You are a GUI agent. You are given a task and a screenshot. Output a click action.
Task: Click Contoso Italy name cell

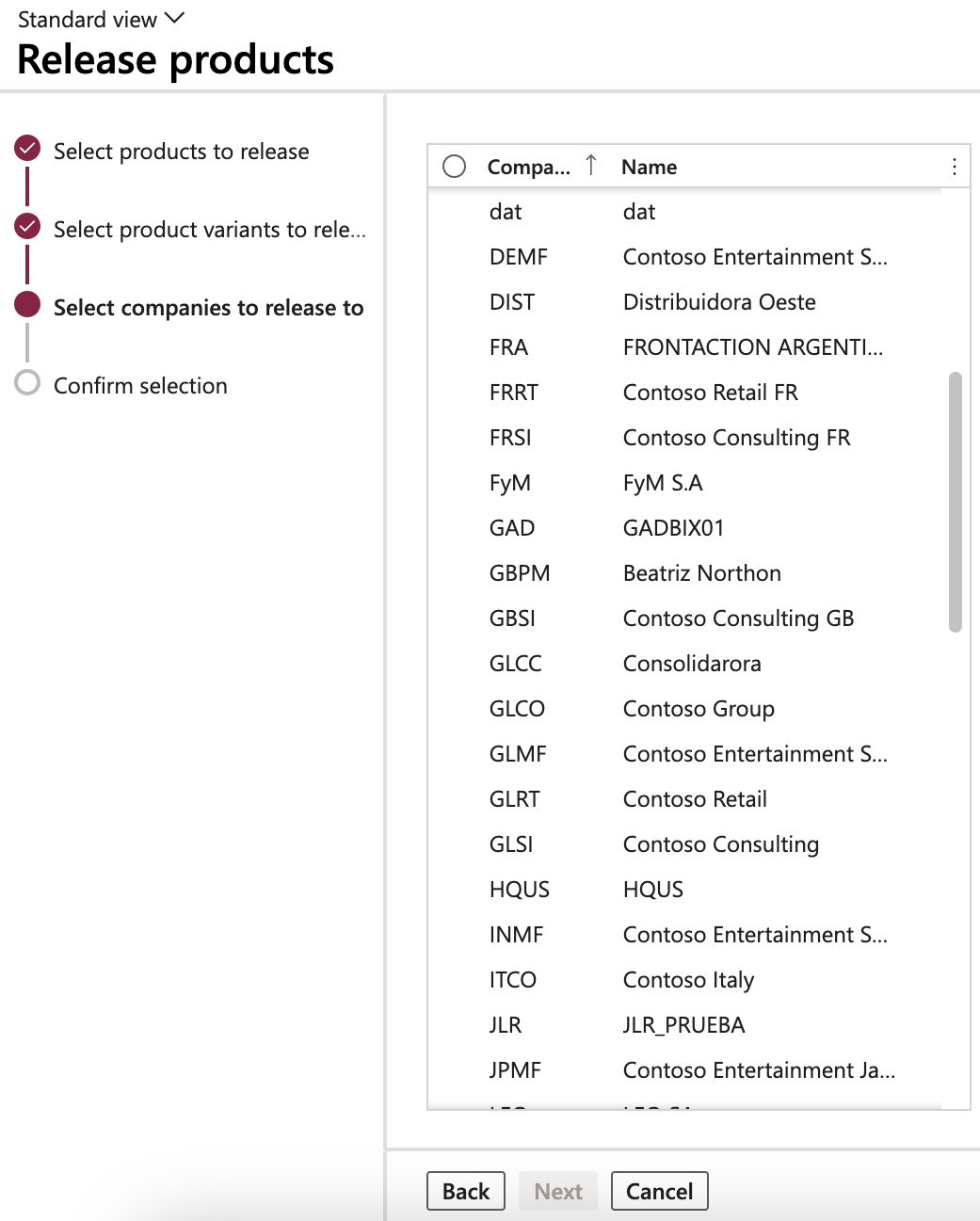[x=688, y=980]
